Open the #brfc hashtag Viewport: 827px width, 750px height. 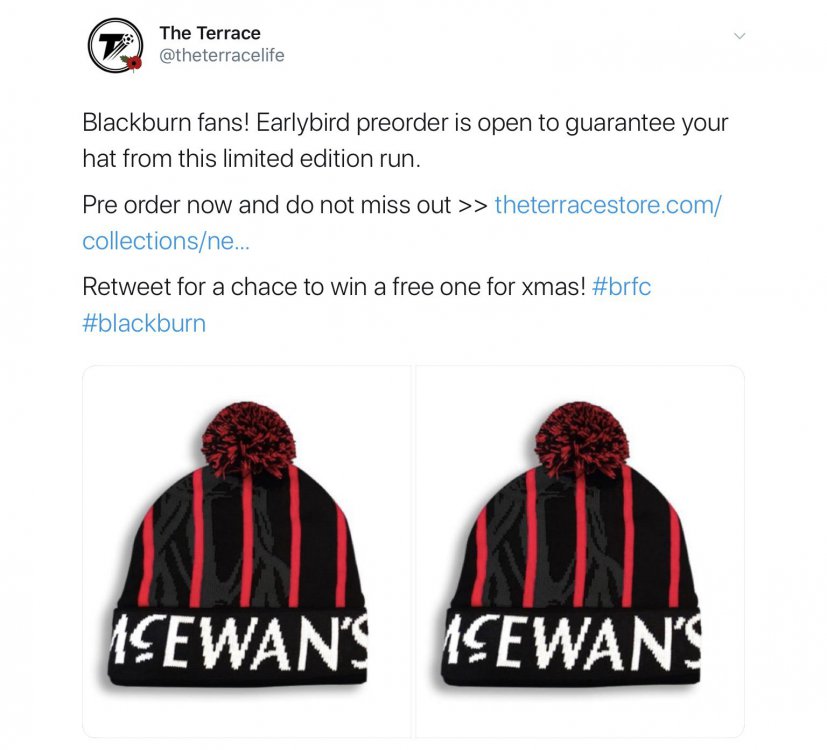tap(621, 287)
